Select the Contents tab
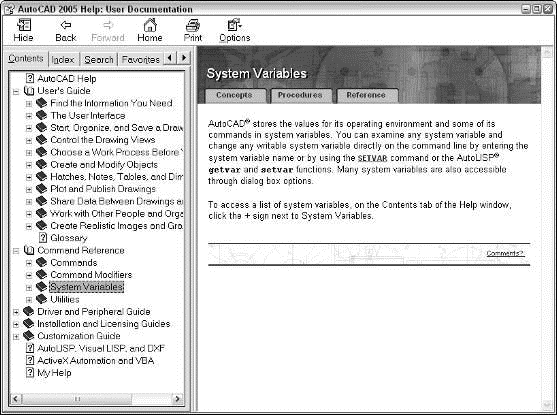 [26, 59]
